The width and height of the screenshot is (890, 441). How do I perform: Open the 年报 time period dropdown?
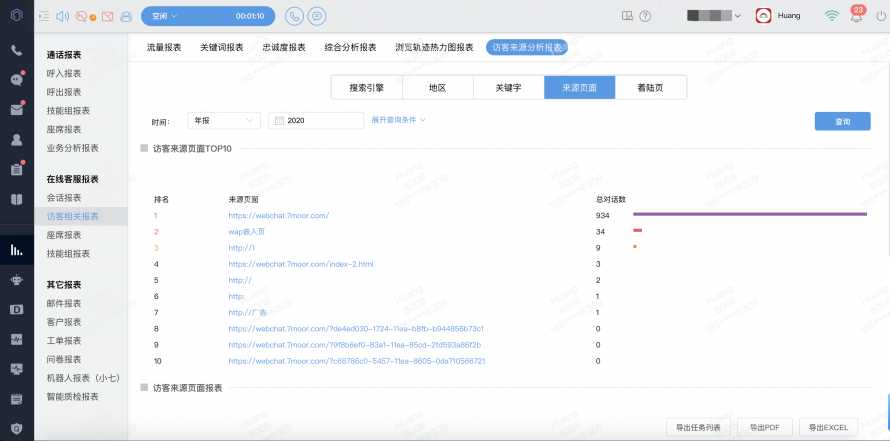click(224, 121)
